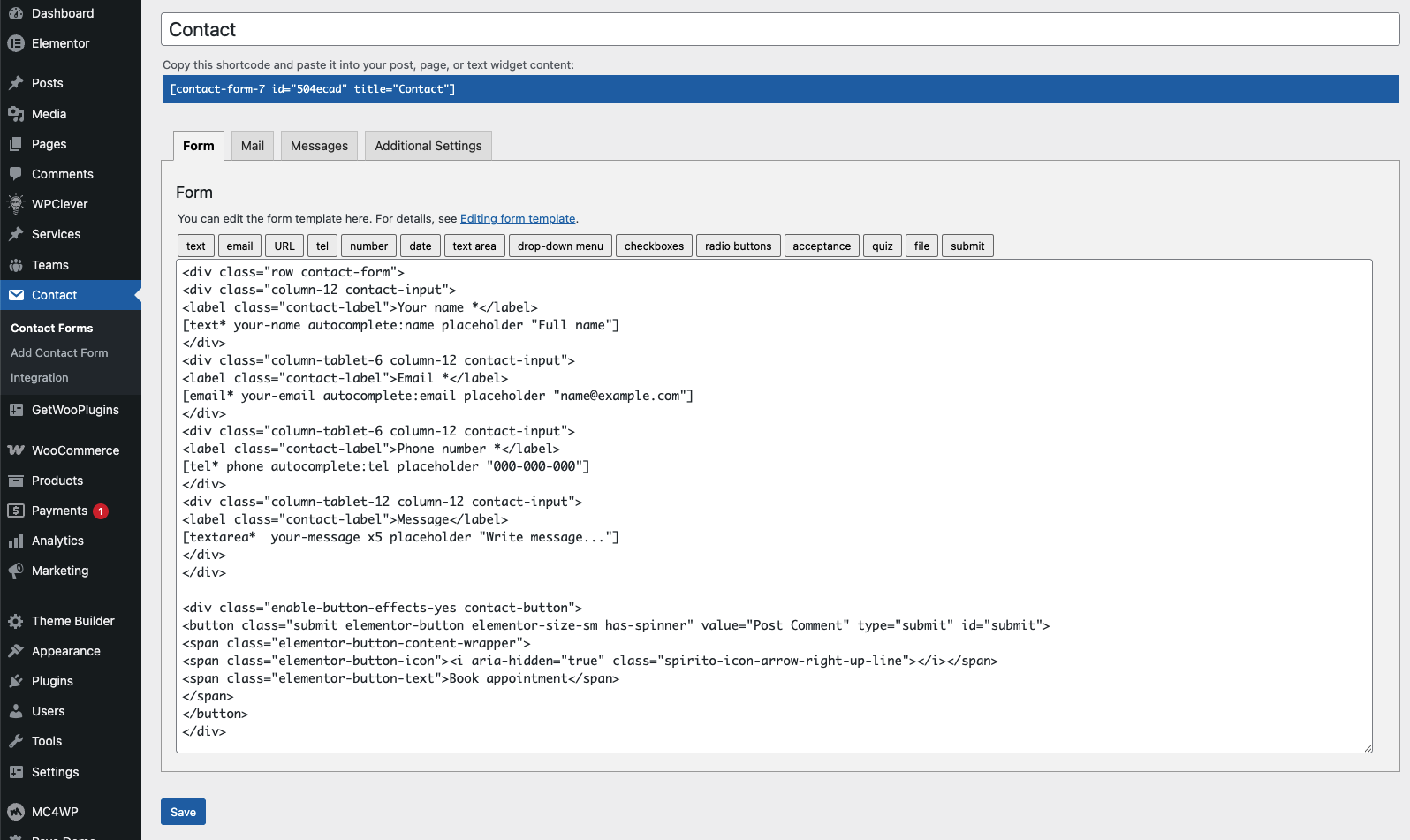
Task: Switch to the Mail tab
Action: 253,146
